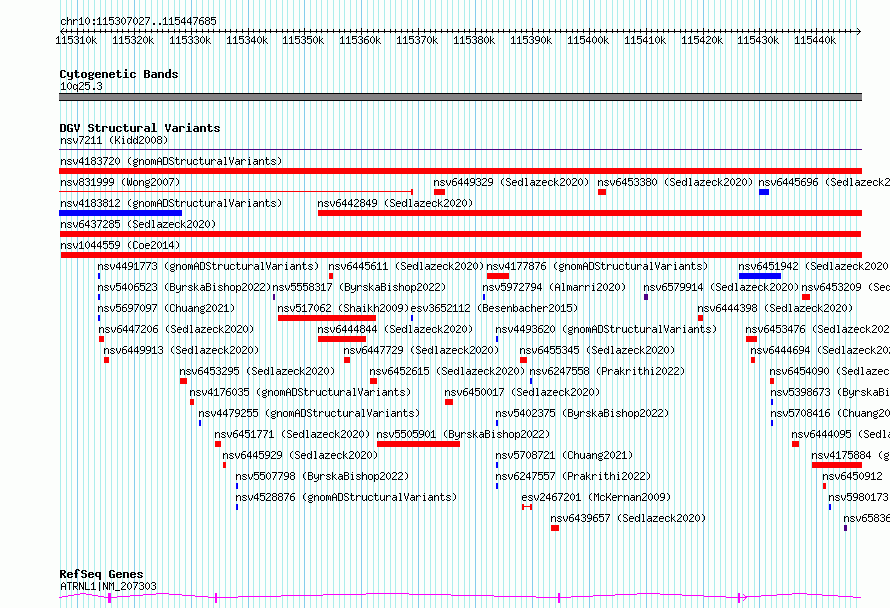Click the long red nsv6442849 bar

590,213
